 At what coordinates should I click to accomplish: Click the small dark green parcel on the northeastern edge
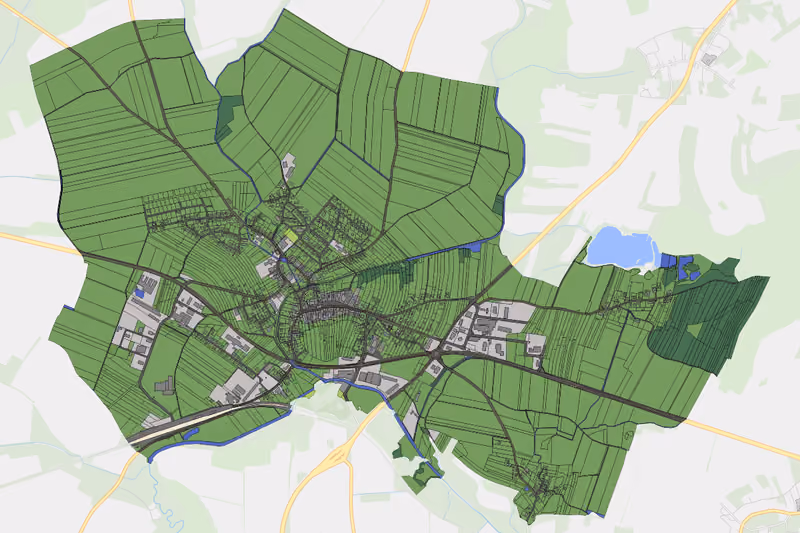[x=497, y=204]
